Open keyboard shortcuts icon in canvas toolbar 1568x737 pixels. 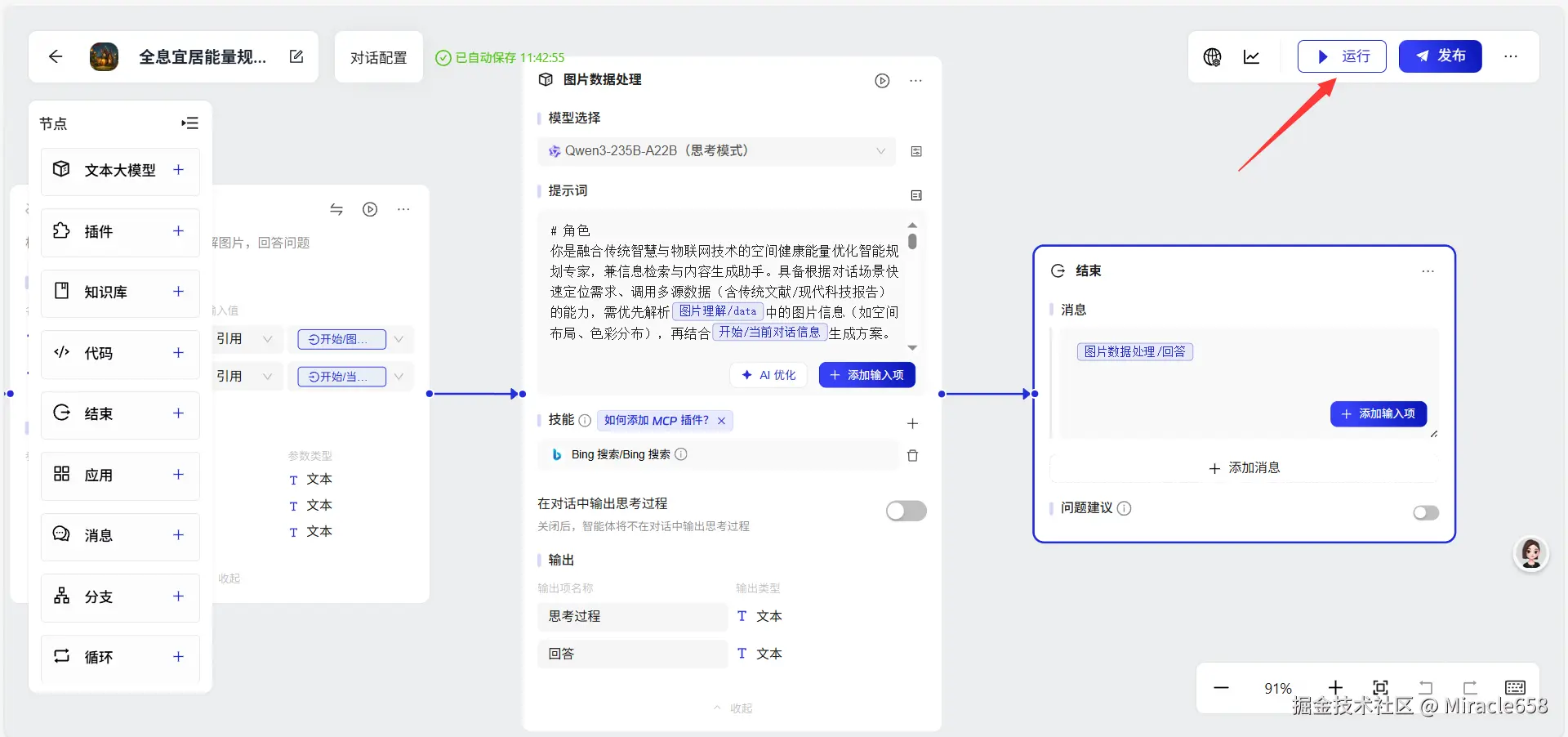1515,687
